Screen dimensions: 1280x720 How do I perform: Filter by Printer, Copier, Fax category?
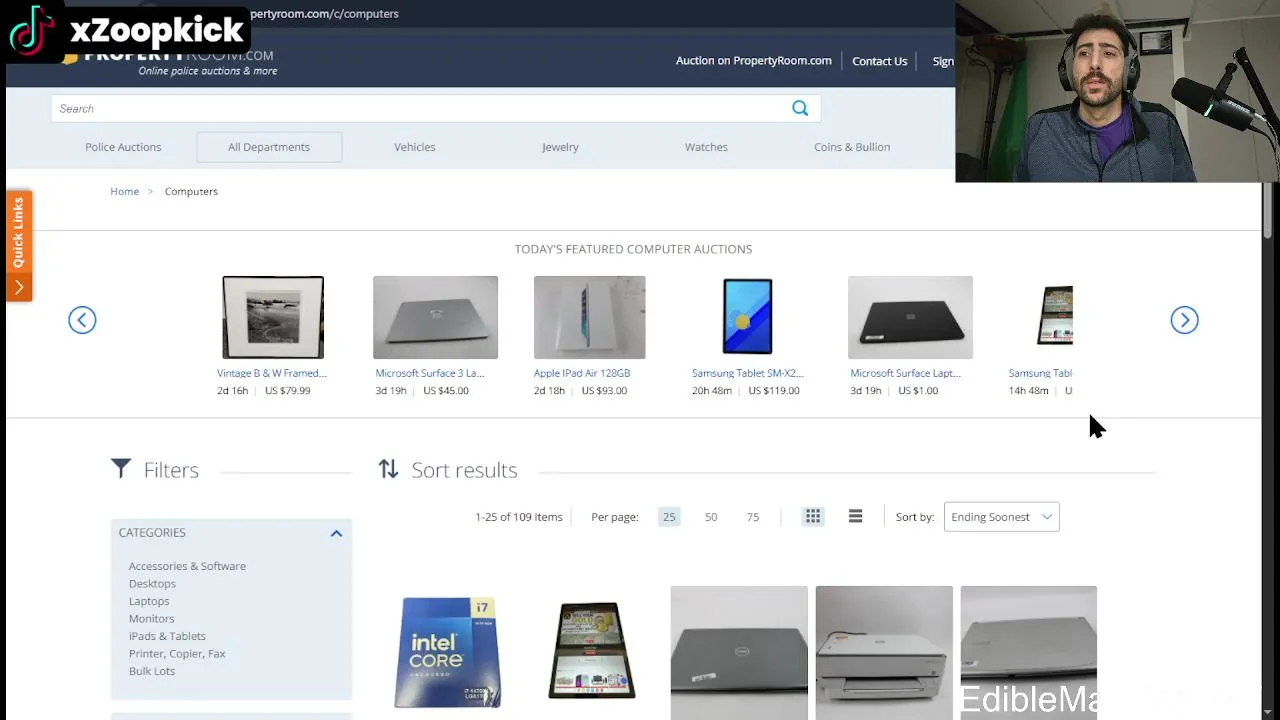click(177, 654)
